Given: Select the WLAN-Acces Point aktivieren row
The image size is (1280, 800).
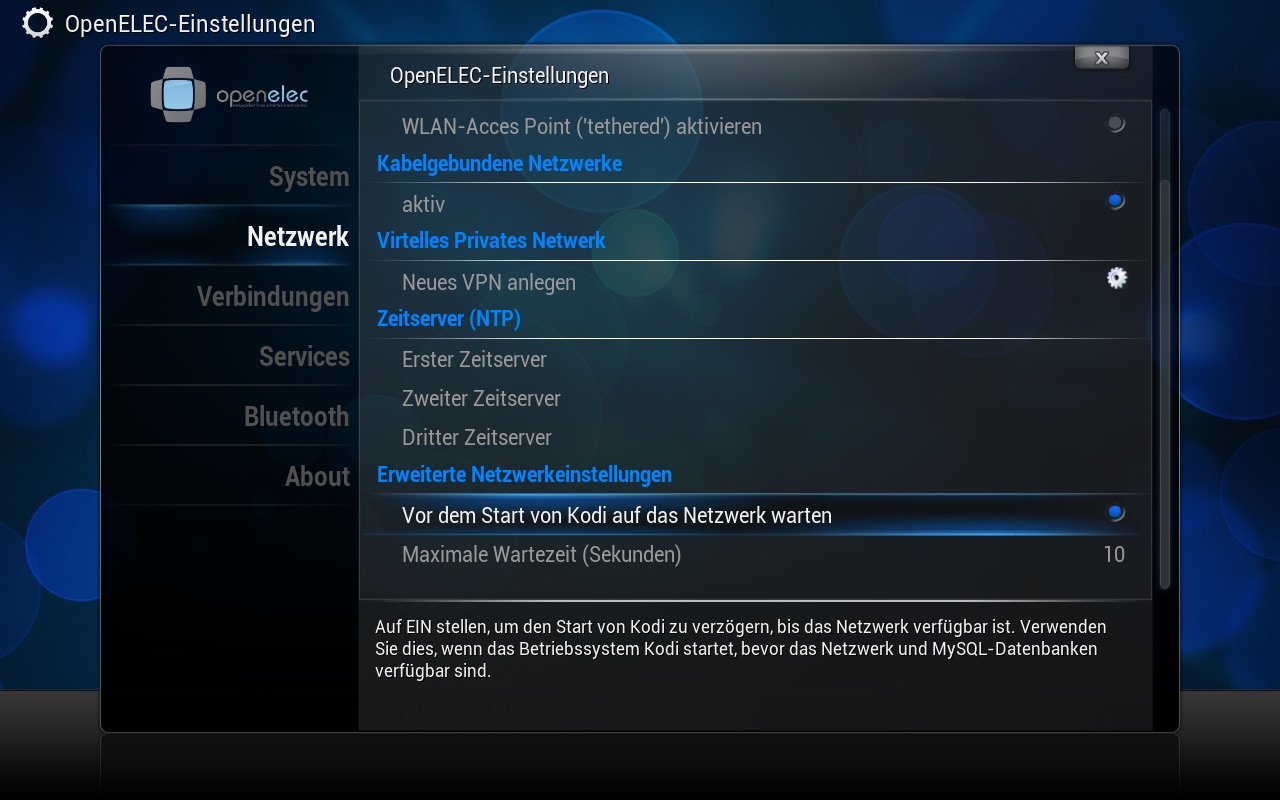Looking at the screenshot, I should point(755,126).
